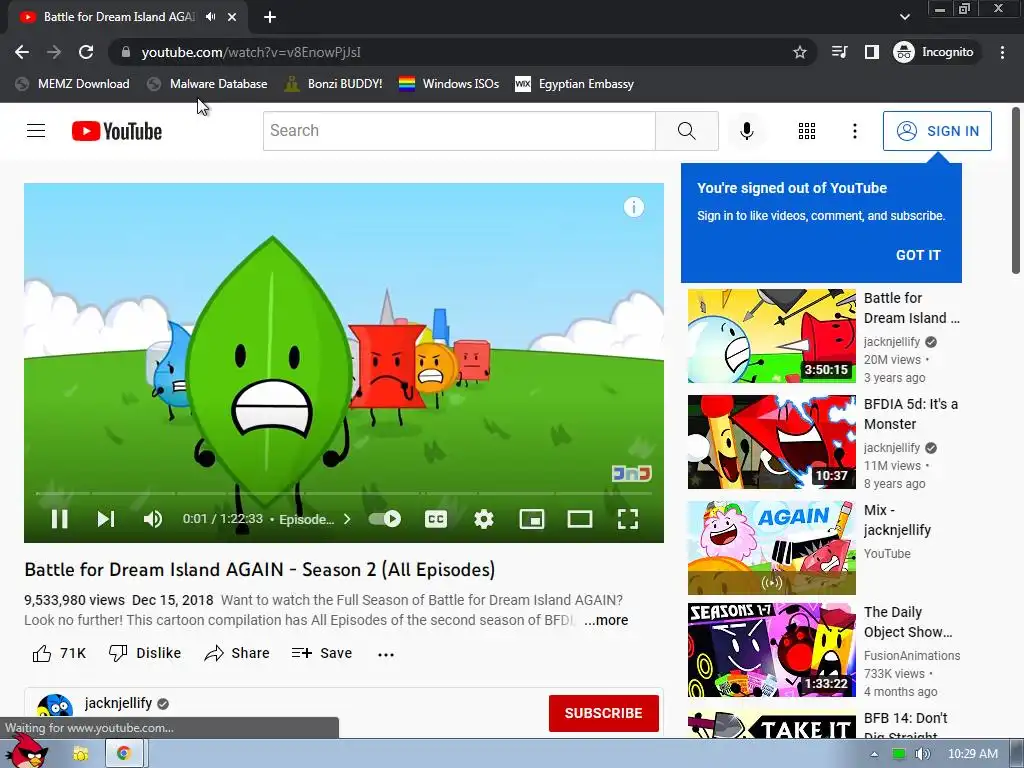Open Start menu Angry Birds orb
Image resolution: width=1024 pixels, height=768 pixels.
click(27, 751)
